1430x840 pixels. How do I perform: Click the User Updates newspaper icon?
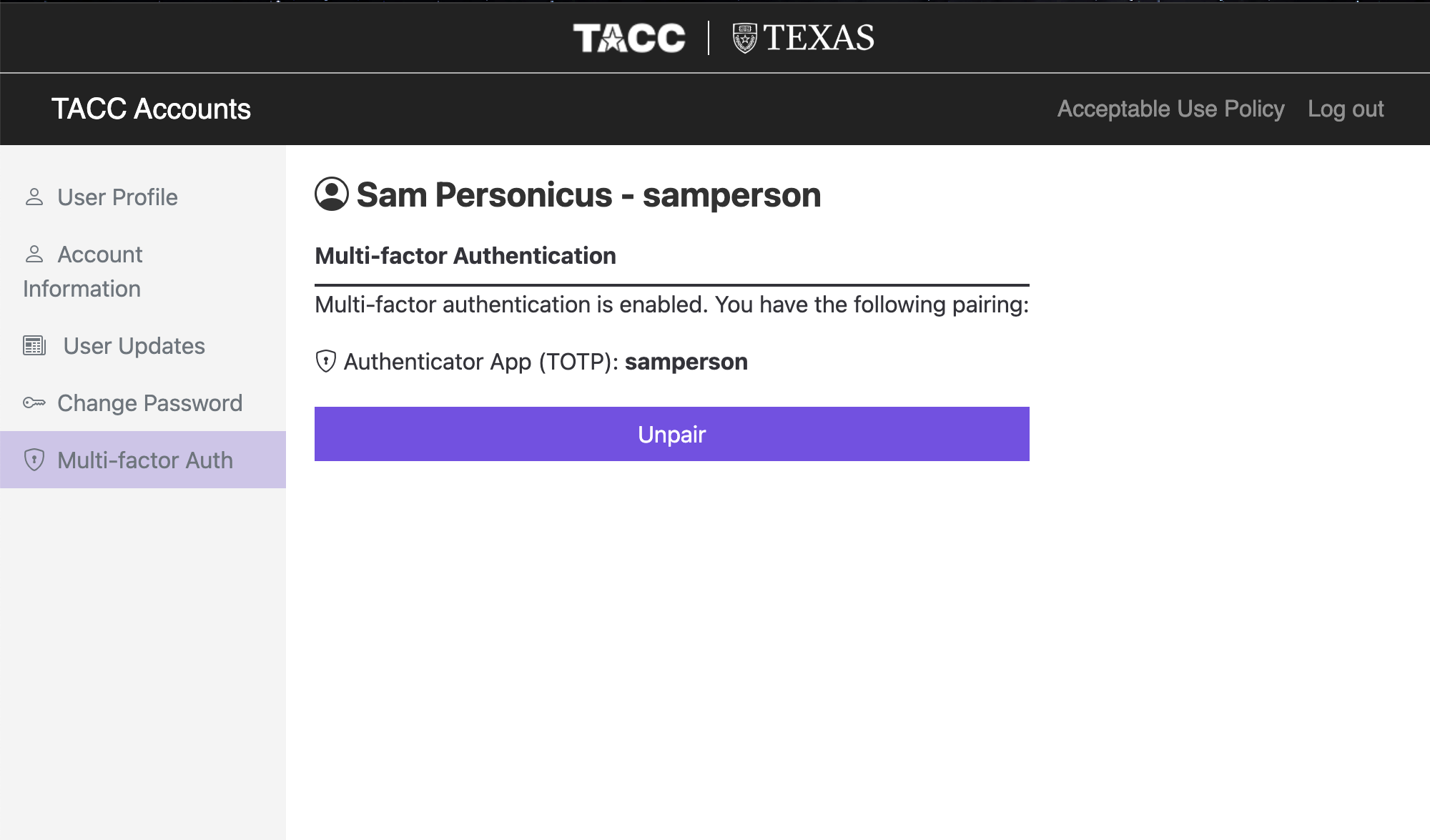pos(34,346)
